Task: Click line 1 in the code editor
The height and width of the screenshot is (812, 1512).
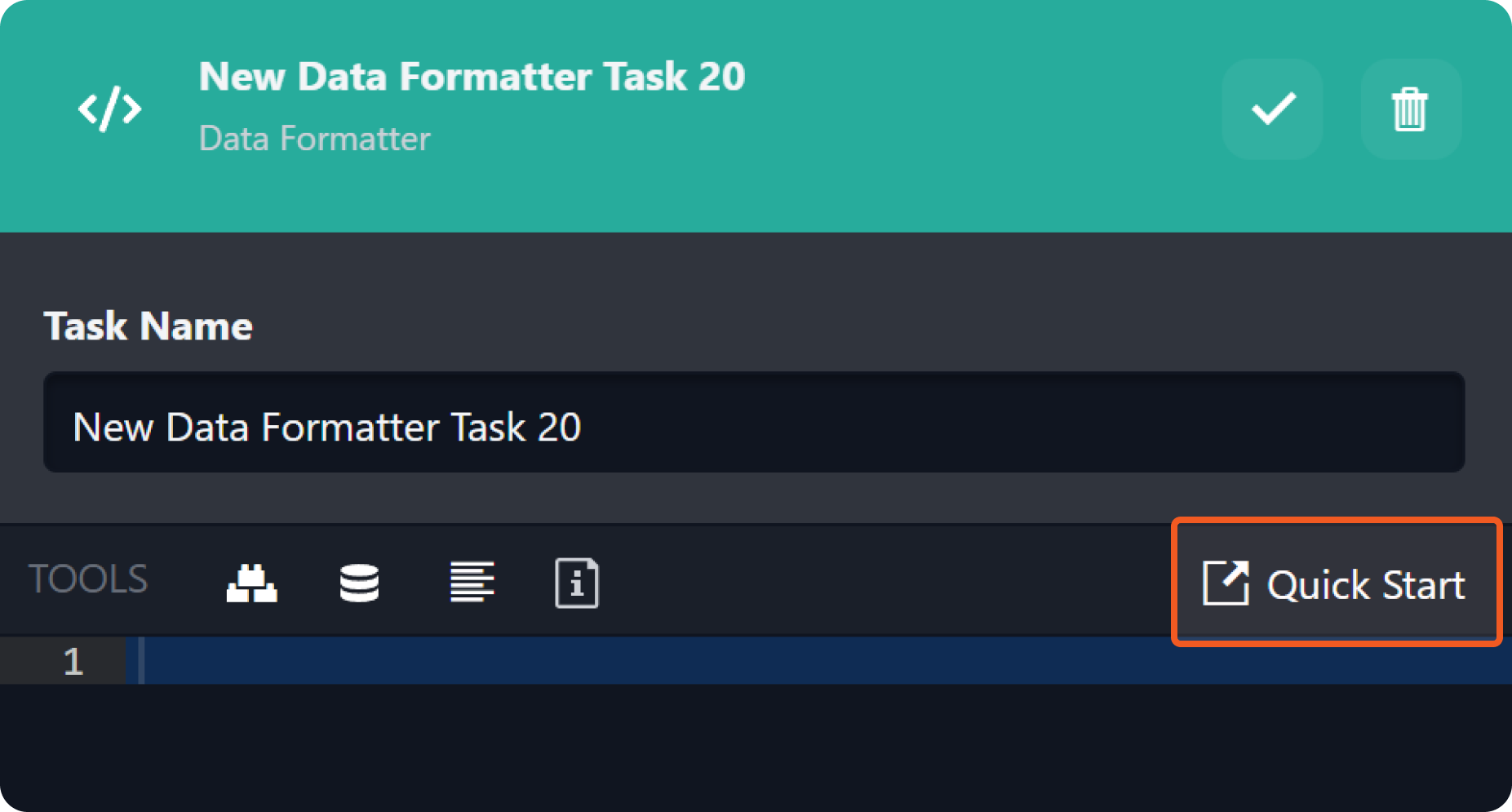Action: [653, 661]
